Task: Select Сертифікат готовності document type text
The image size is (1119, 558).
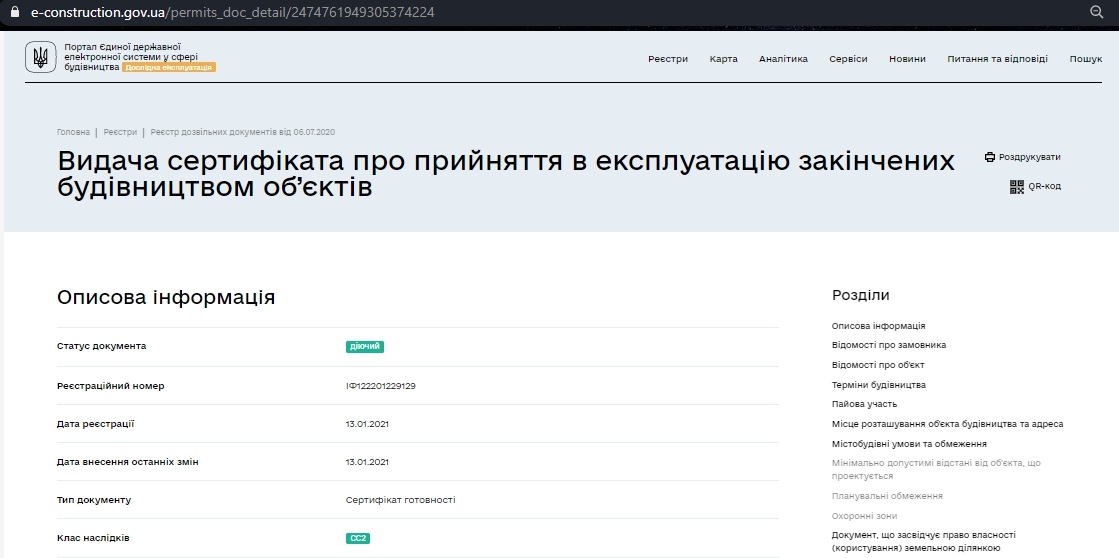Action: coord(400,499)
